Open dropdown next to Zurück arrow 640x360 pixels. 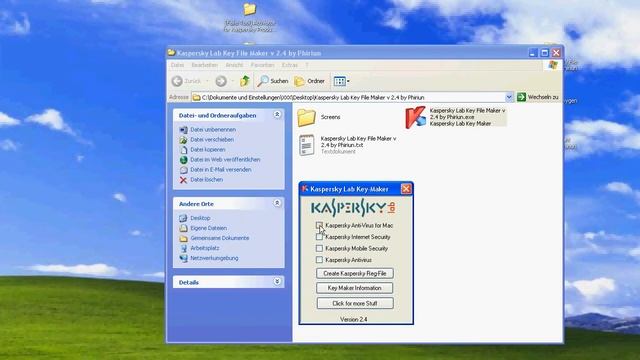207,81
